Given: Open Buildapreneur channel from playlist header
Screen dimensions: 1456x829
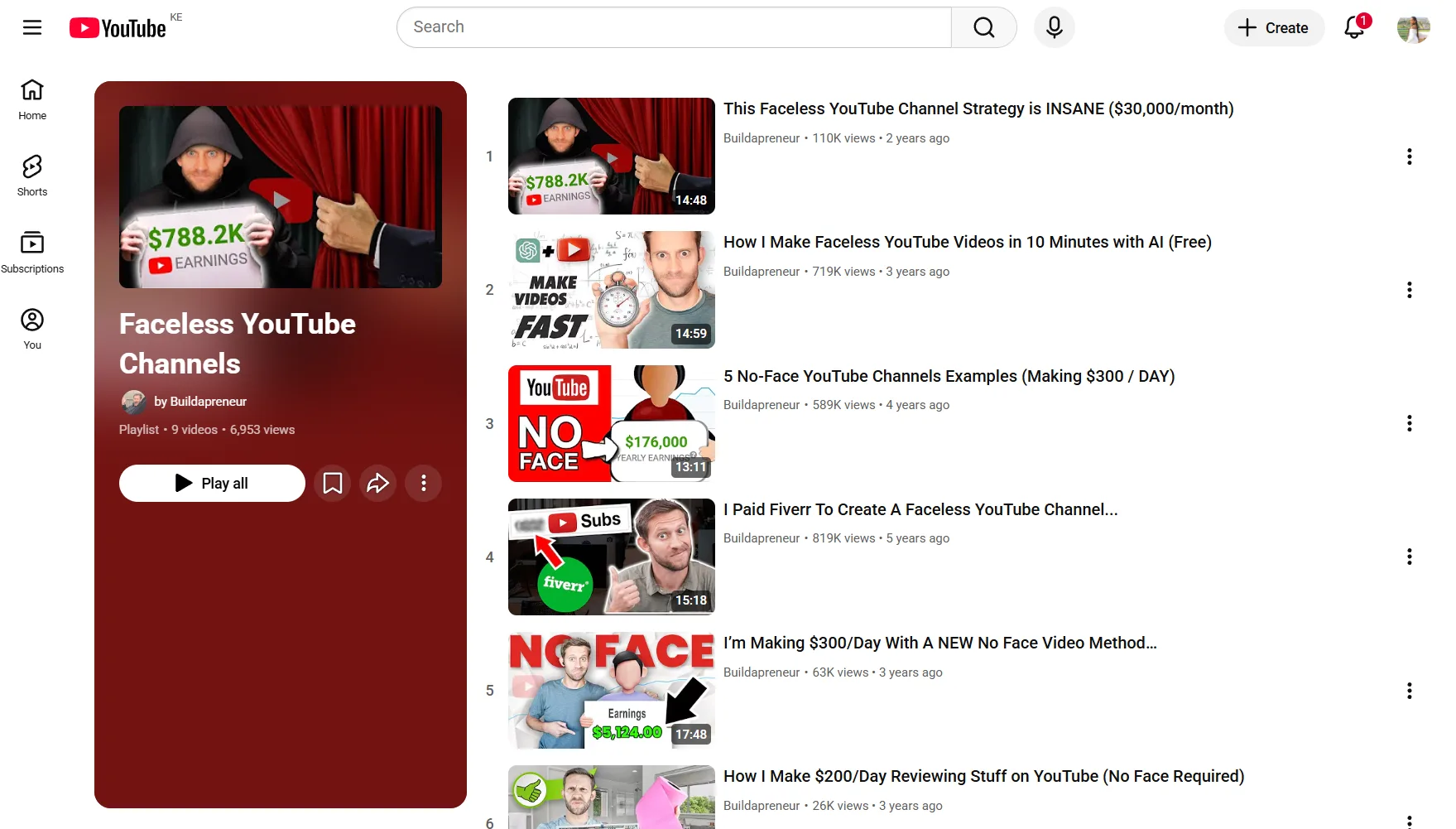Looking at the screenshot, I should 200,402.
